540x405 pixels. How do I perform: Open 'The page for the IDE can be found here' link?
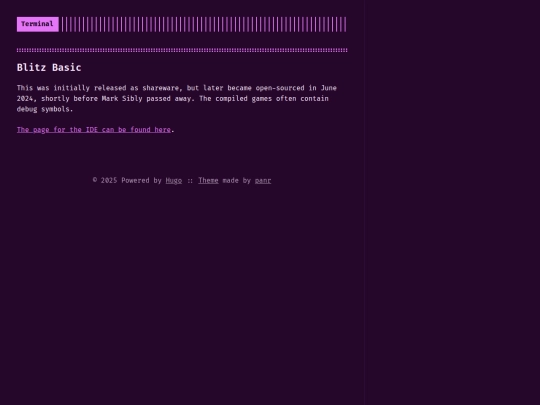94,130
